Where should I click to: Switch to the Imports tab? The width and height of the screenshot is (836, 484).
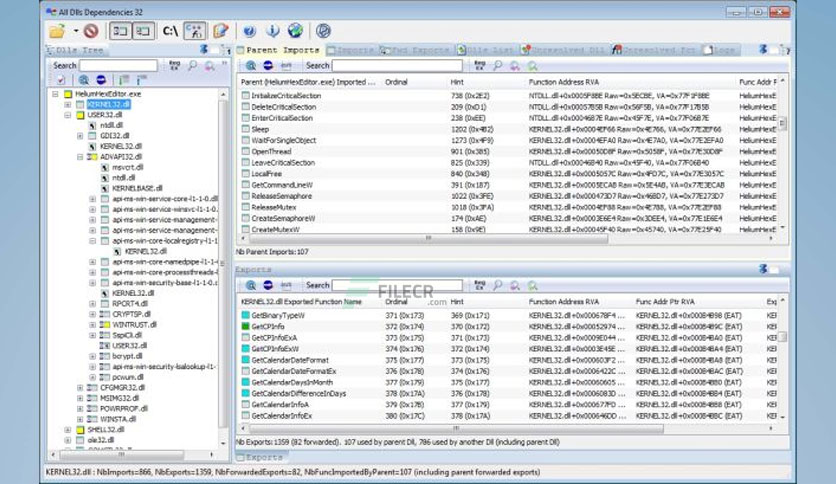coord(351,50)
